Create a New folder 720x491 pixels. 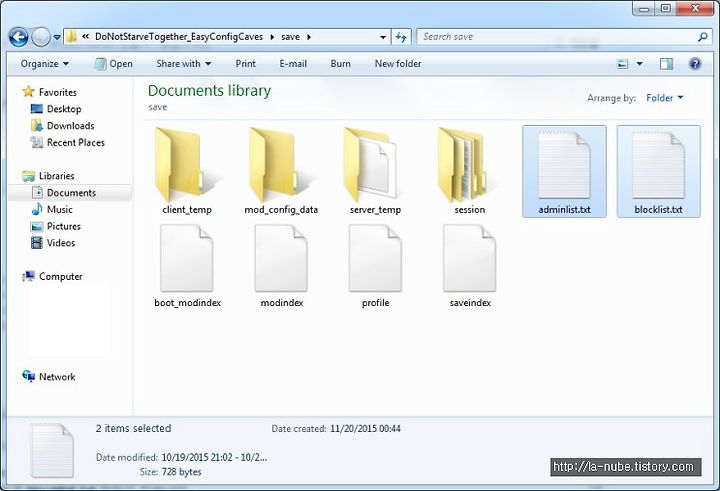click(398, 64)
